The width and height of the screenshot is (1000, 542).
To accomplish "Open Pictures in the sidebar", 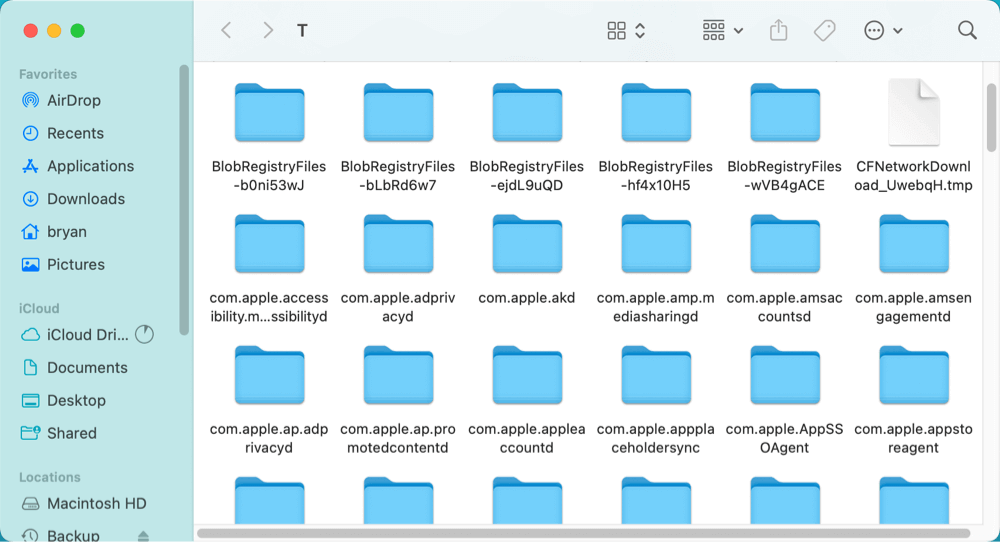I will click(75, 265).
